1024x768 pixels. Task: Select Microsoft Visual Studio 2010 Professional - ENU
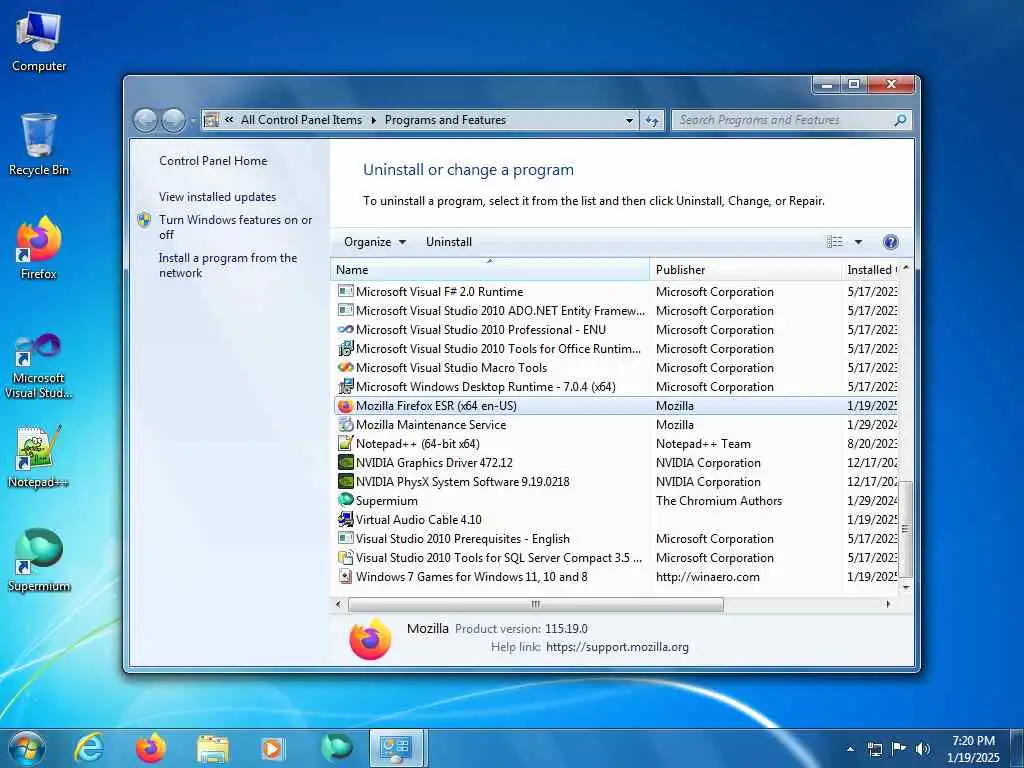click(616, 330)
